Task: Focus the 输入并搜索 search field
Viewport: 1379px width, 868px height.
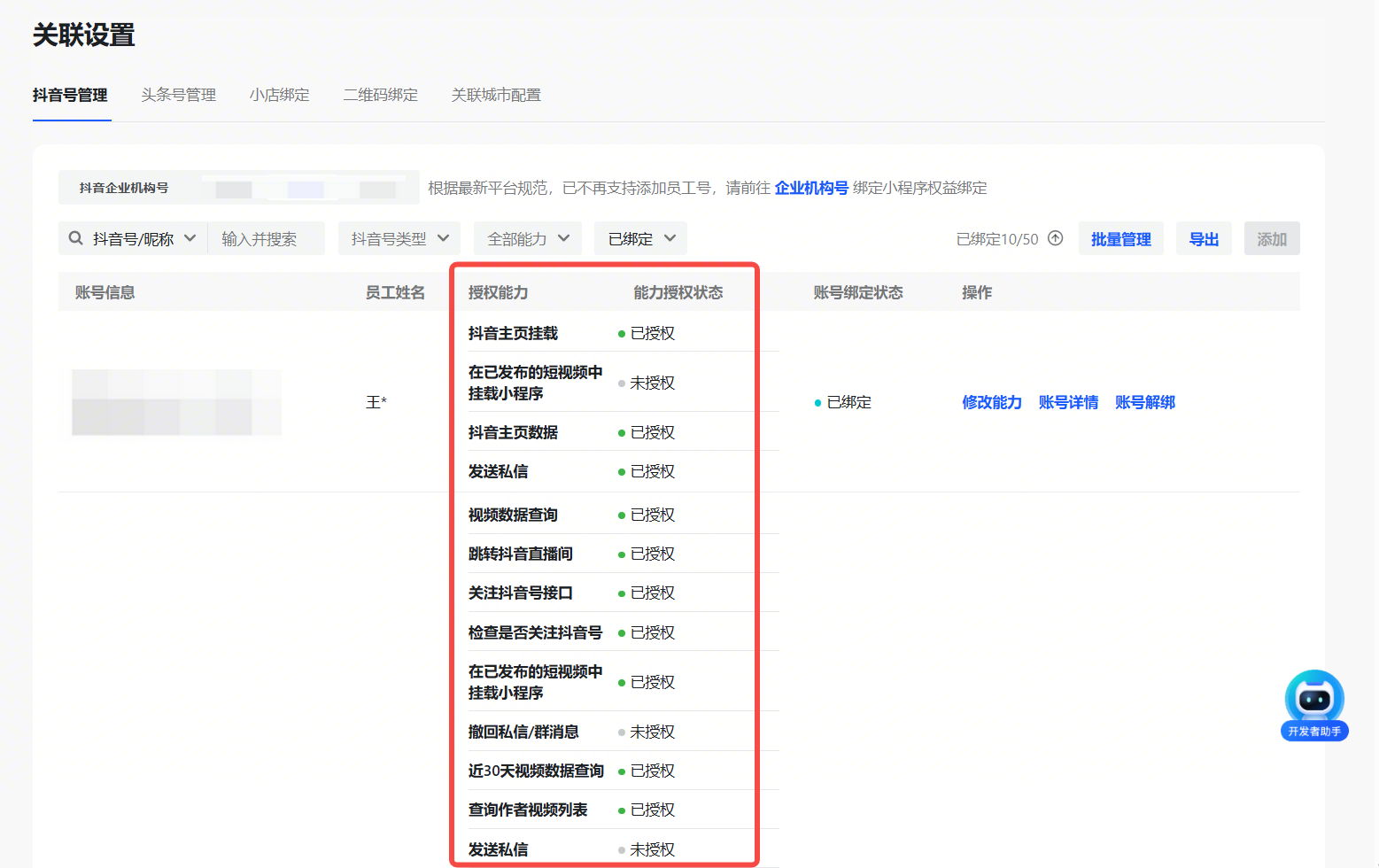Action: pyautogui.click(x=266, y=239)
